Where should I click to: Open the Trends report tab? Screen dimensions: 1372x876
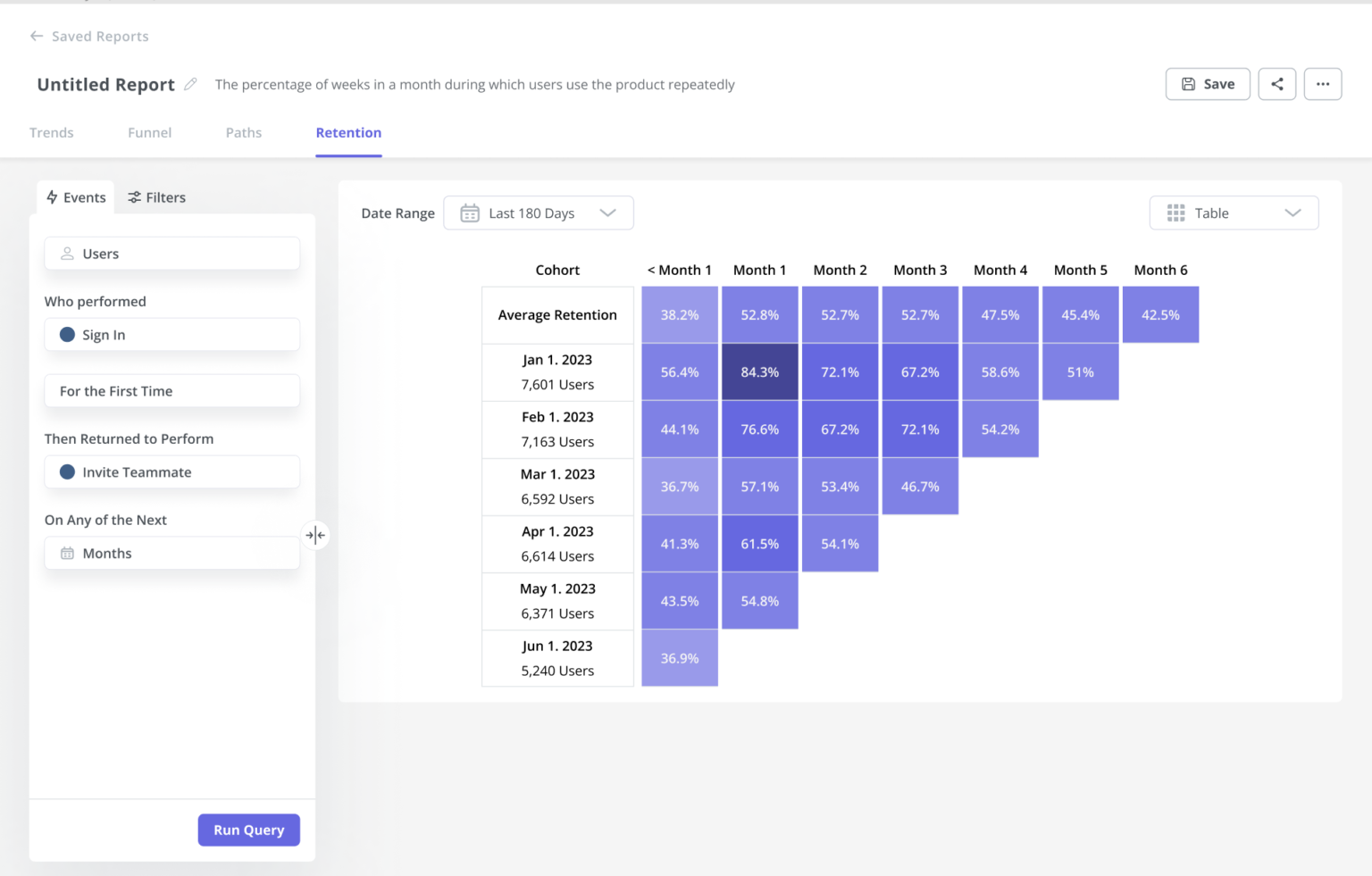(x=51, y=132)
